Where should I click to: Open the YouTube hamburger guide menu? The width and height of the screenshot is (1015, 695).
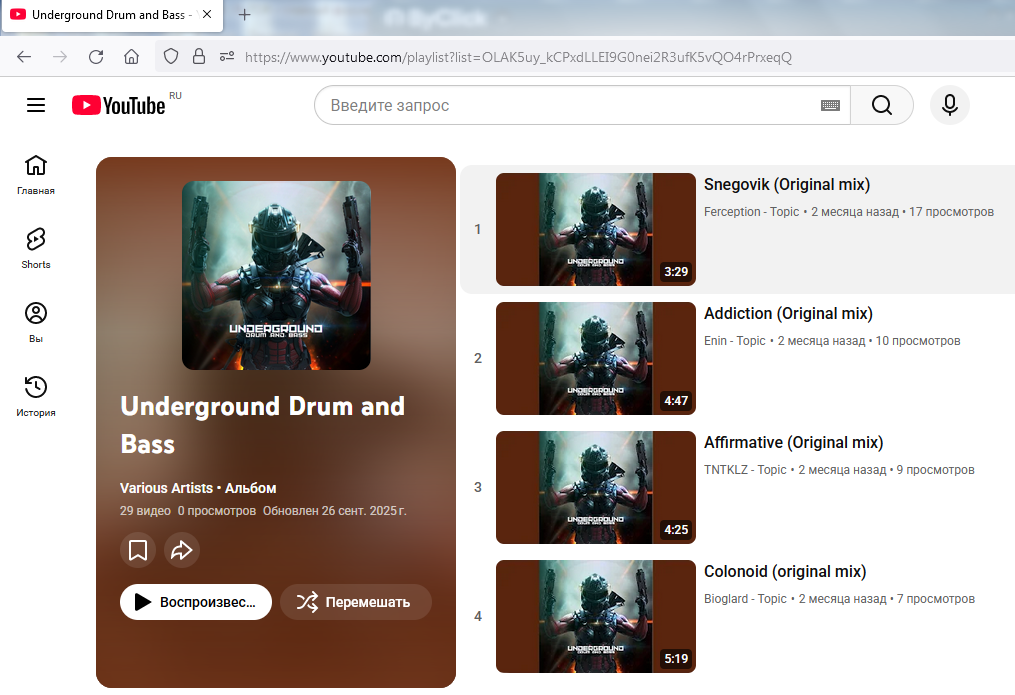36,105
